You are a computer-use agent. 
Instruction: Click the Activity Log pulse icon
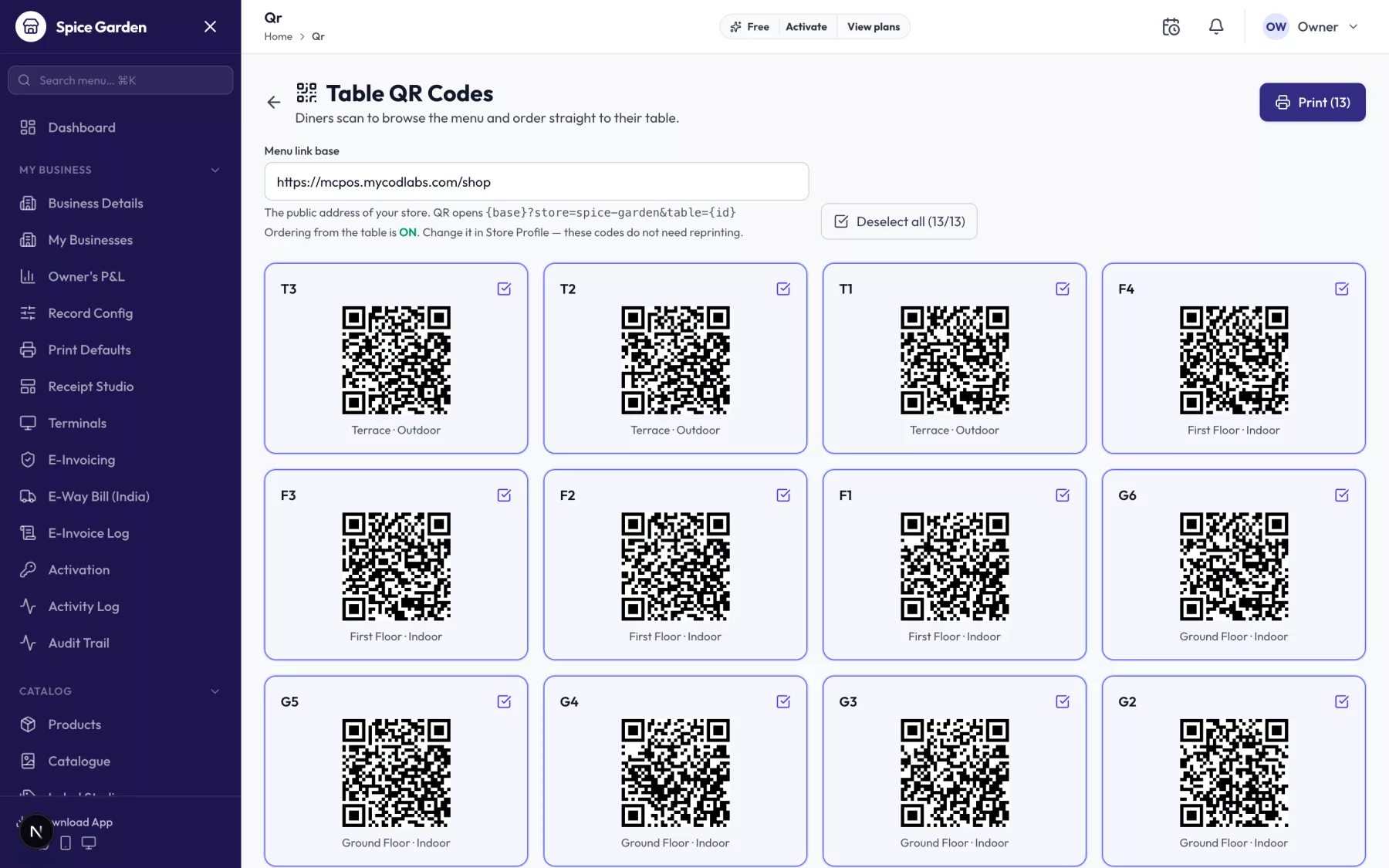click(28, 606)
